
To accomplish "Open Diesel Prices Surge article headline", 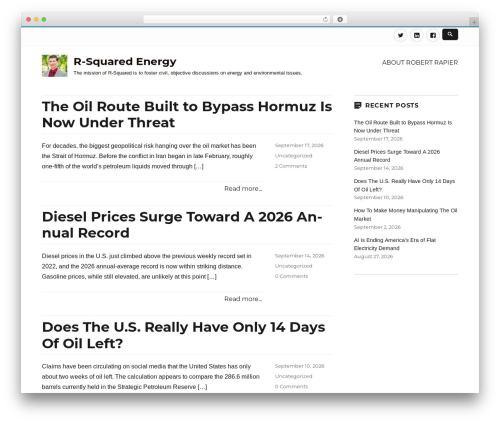I will coord(182,225).
